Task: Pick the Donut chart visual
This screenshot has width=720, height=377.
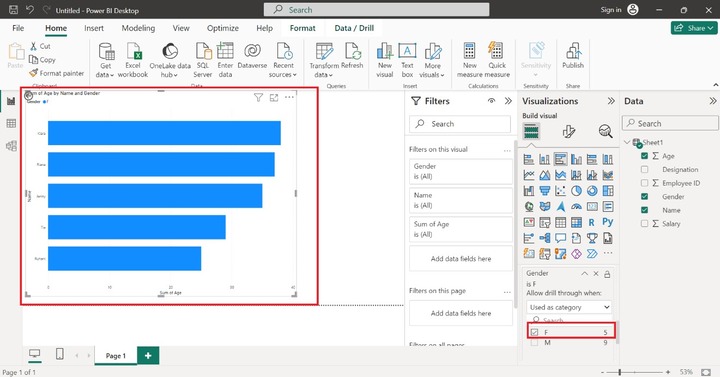Action: point(592,191)
